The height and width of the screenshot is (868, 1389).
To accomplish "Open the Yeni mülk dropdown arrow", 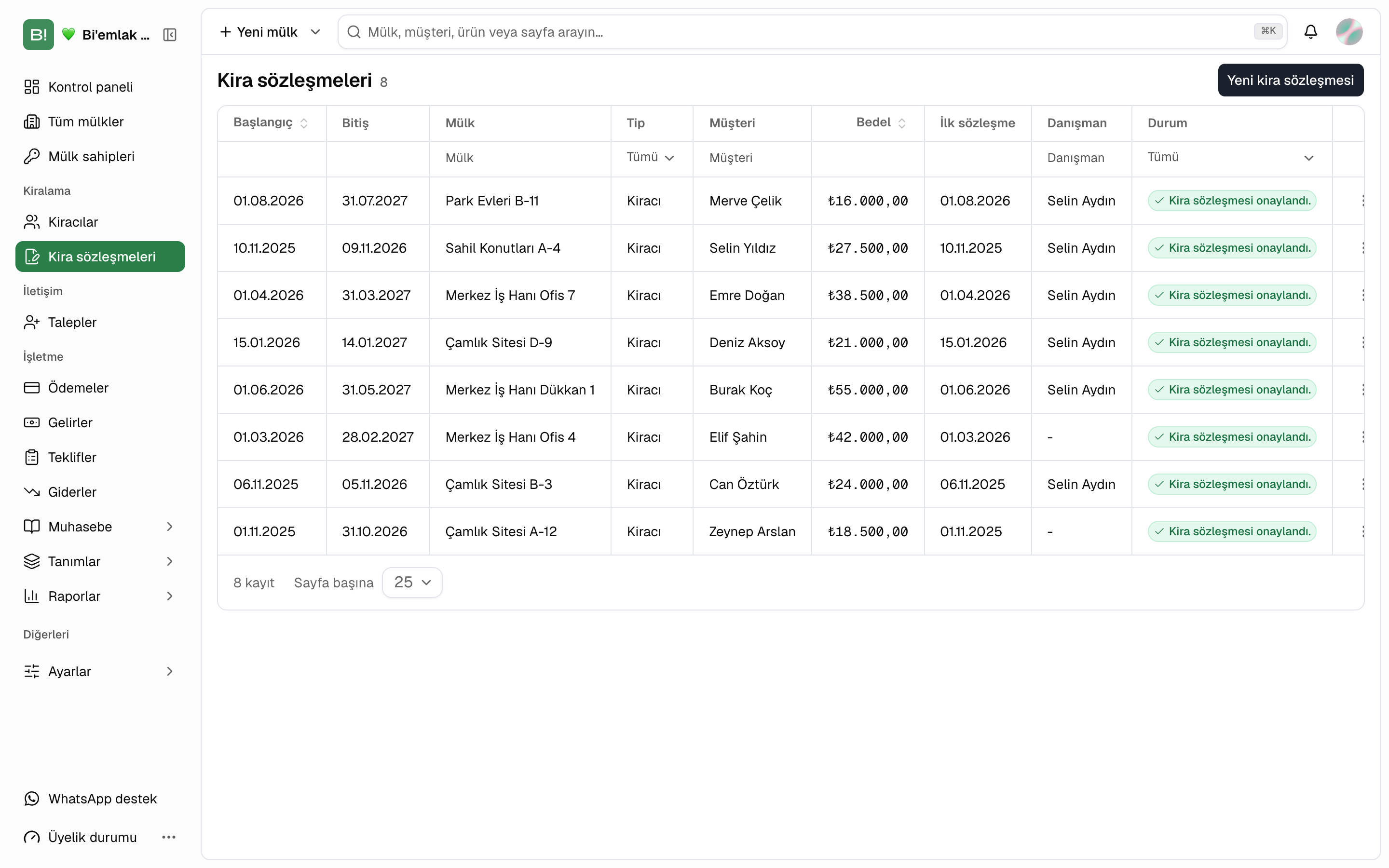I will [315, 31].
